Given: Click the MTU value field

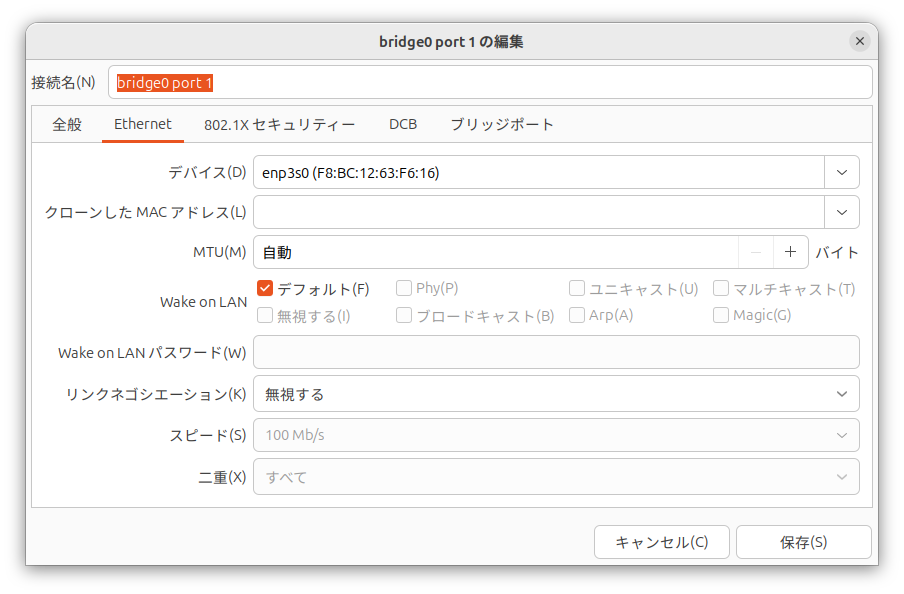Looking at the screenshot, I should coord(495,253).
